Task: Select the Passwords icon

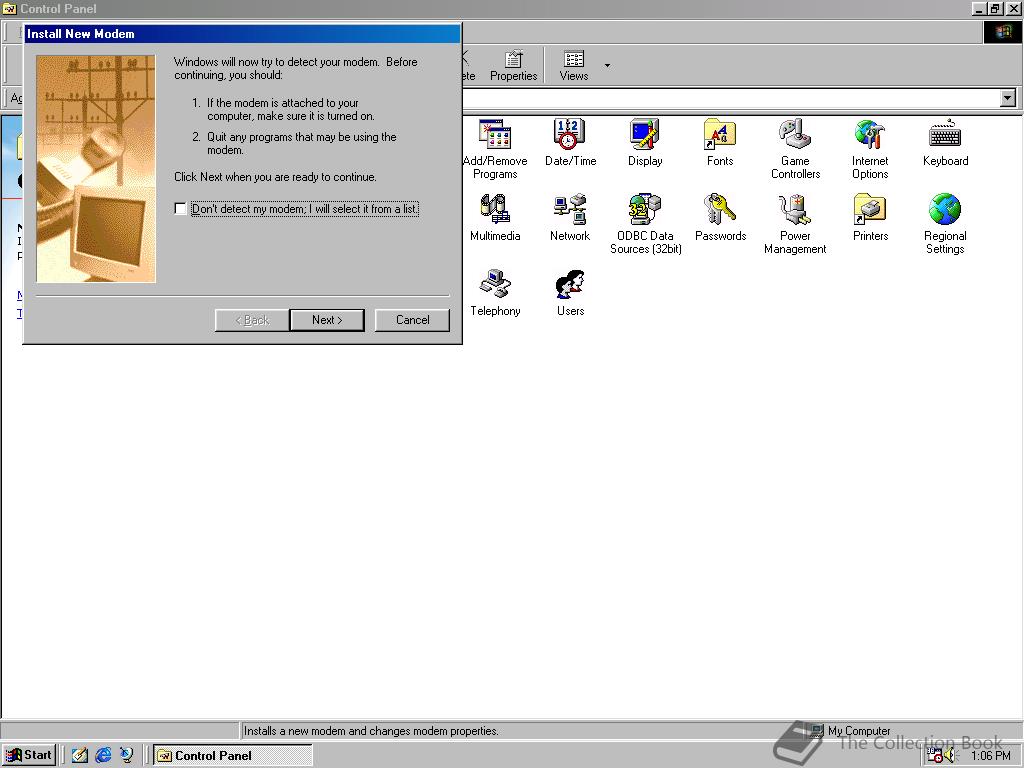Action: point(720,217)
